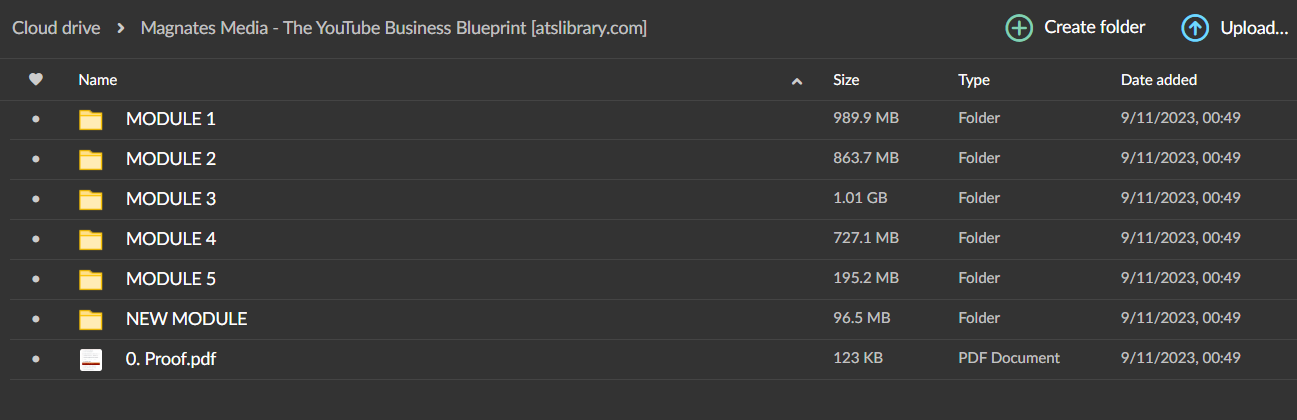Toggle favorite dot for 0. Proof.pdf
The height and width of the screenshot is (420, 1297).
click(x=36, y=359)
